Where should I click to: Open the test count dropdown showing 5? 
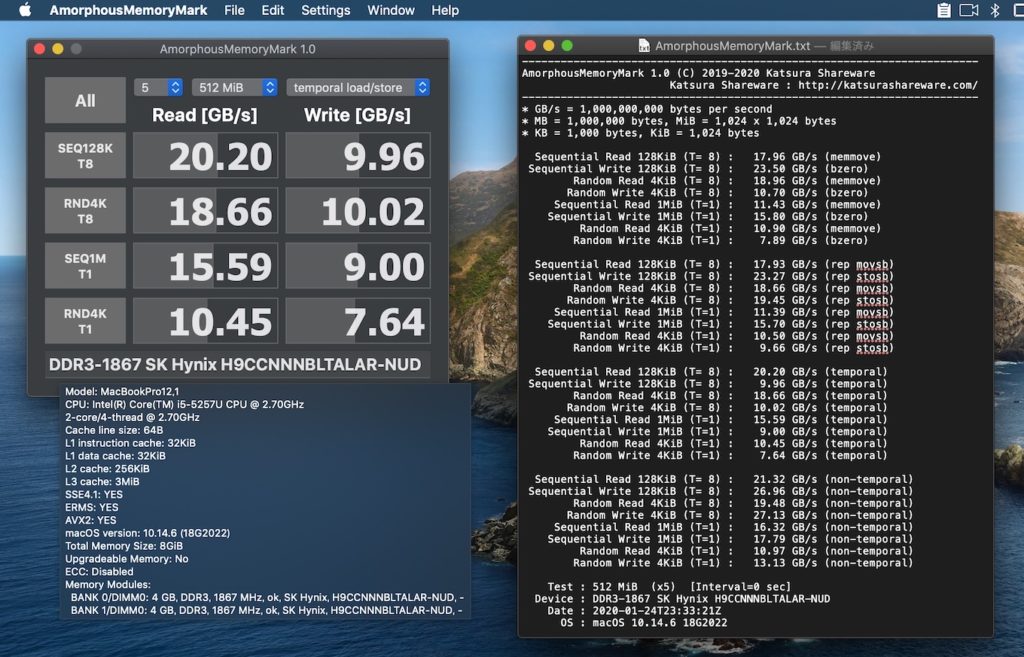pyautogui.click(x=158, y=88)
